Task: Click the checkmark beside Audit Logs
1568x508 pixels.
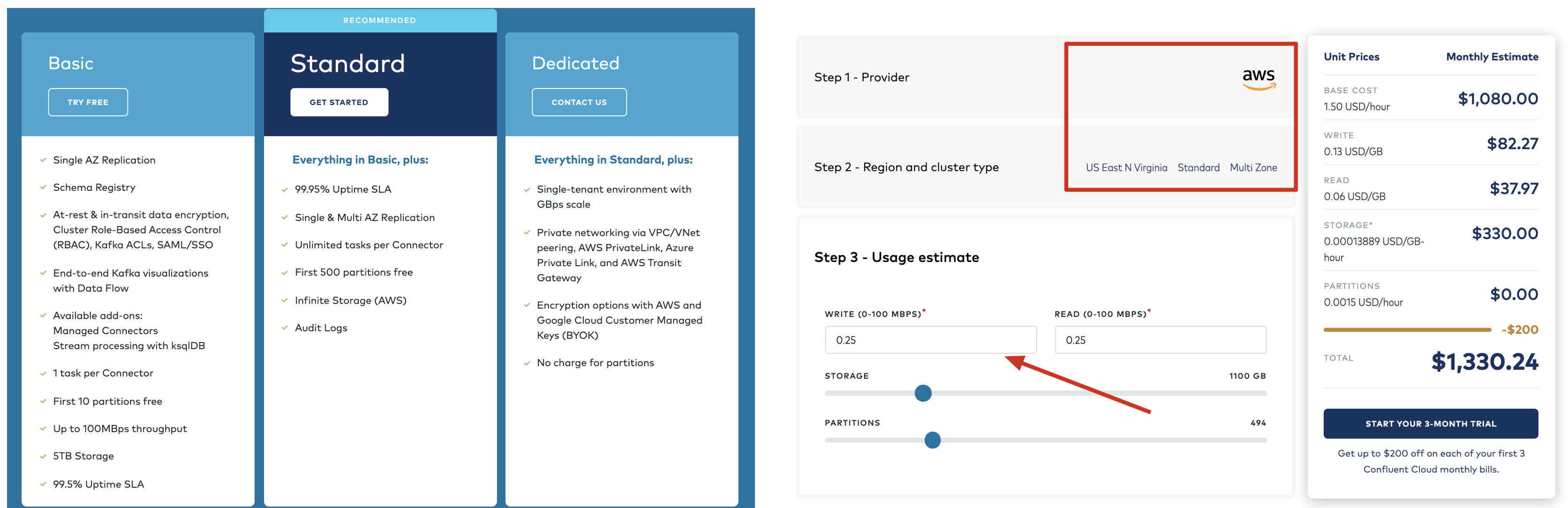Action: coord(284,328)
